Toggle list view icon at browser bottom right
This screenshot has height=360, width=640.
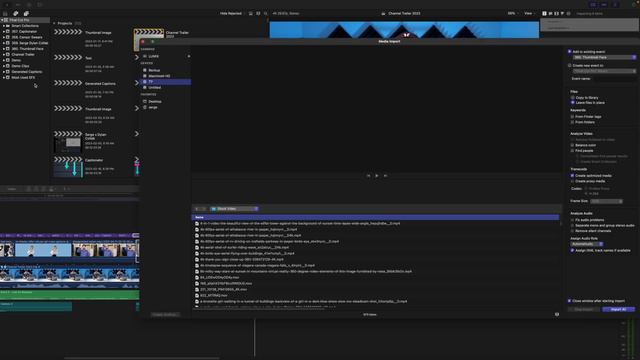[557, 314]
